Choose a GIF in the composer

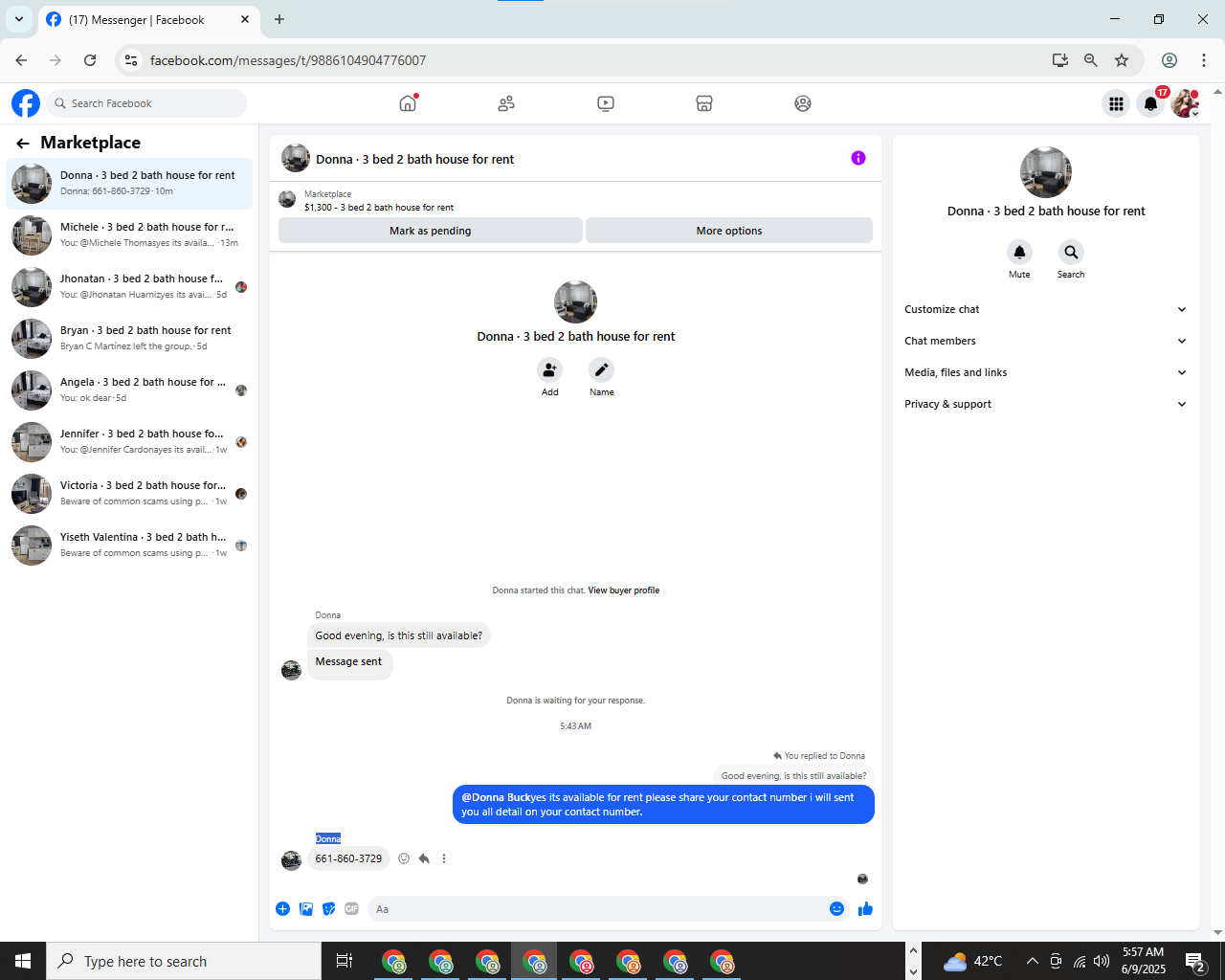(352, 909)
